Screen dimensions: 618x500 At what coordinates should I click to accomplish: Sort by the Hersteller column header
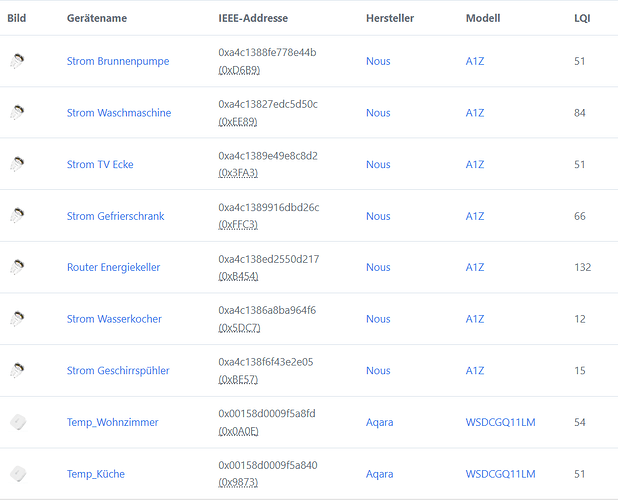tap(390, 18)
